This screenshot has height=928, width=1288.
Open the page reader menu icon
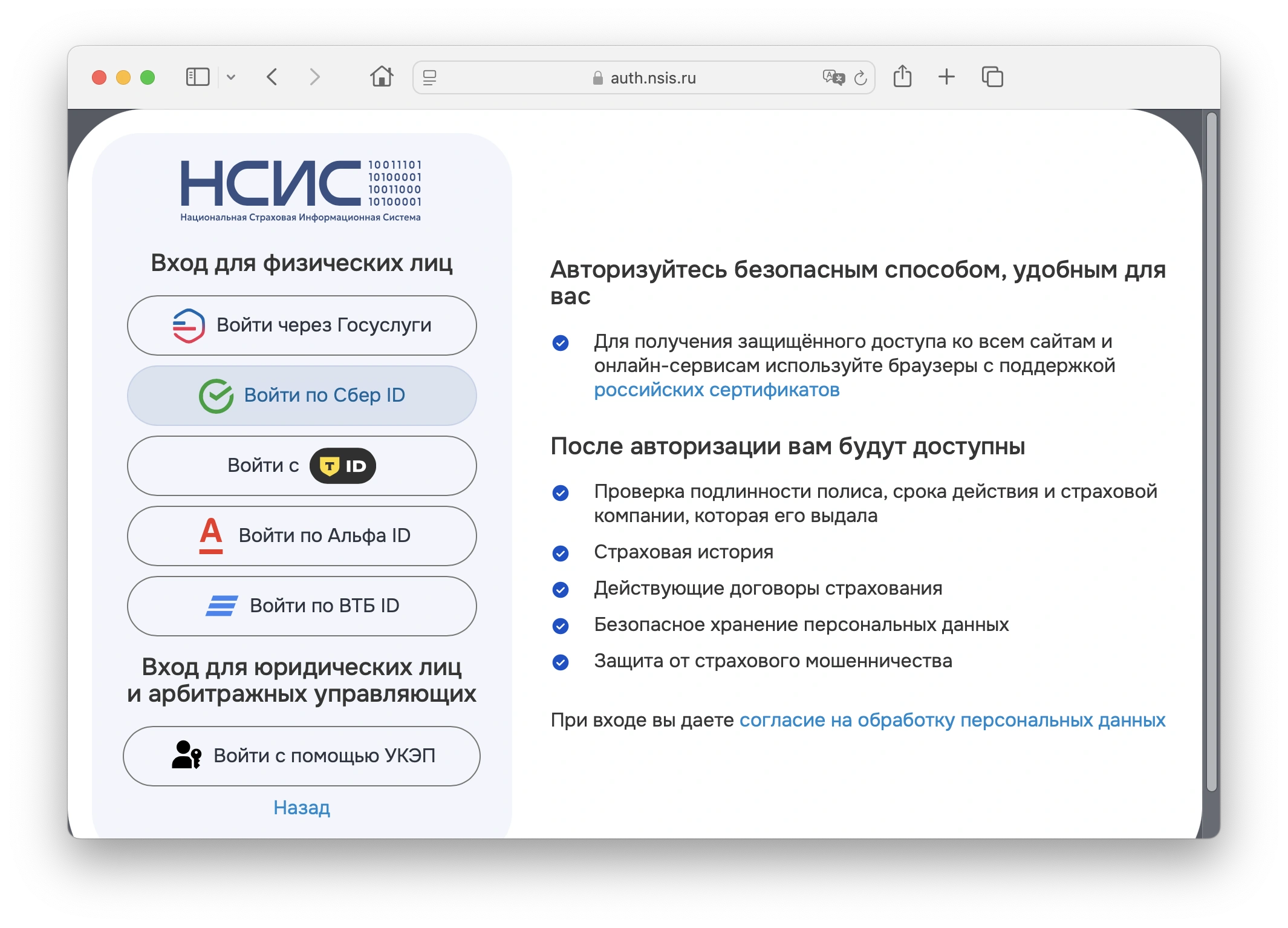coord(429,77)
